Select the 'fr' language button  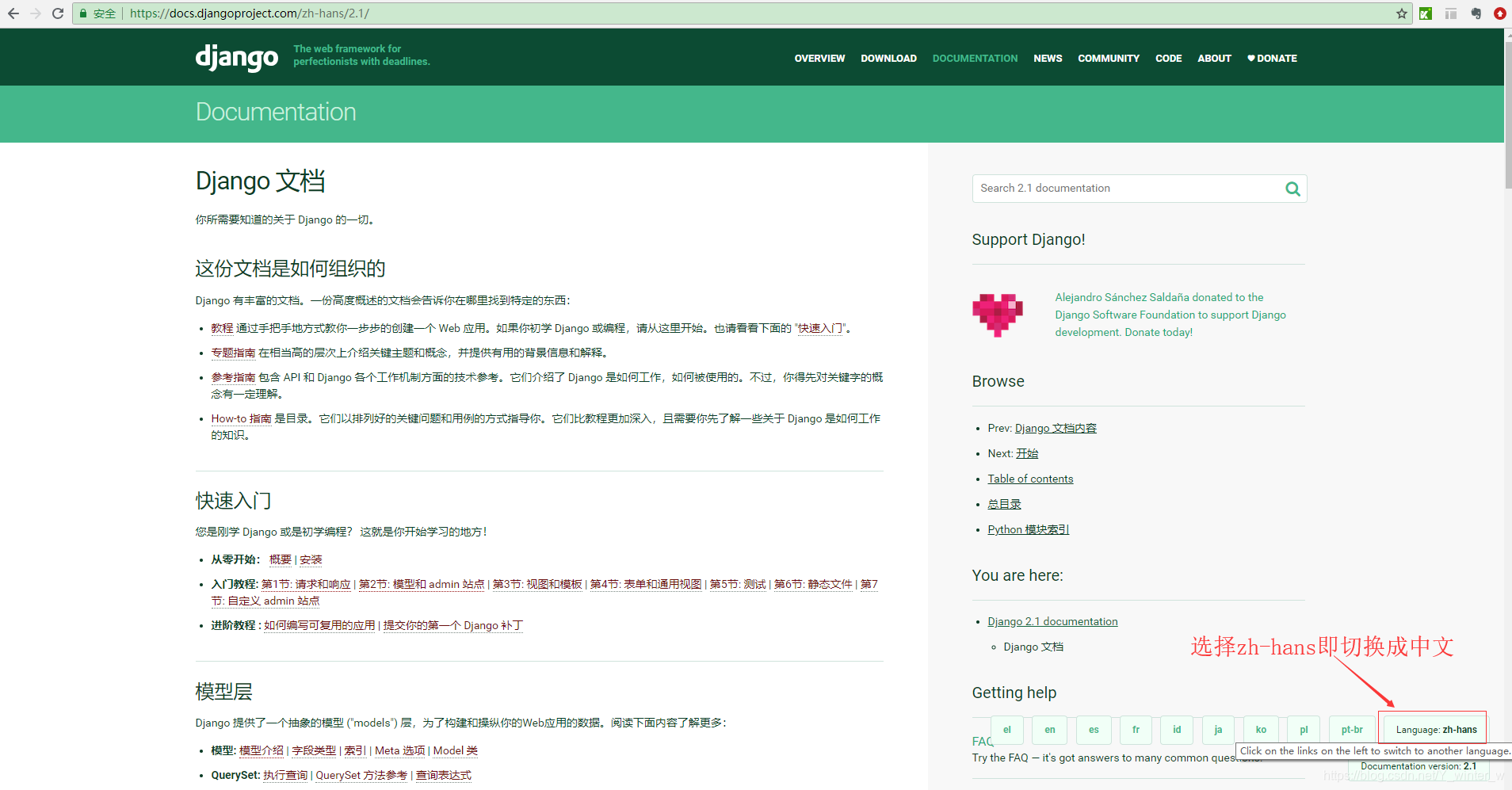[1136, 730]
